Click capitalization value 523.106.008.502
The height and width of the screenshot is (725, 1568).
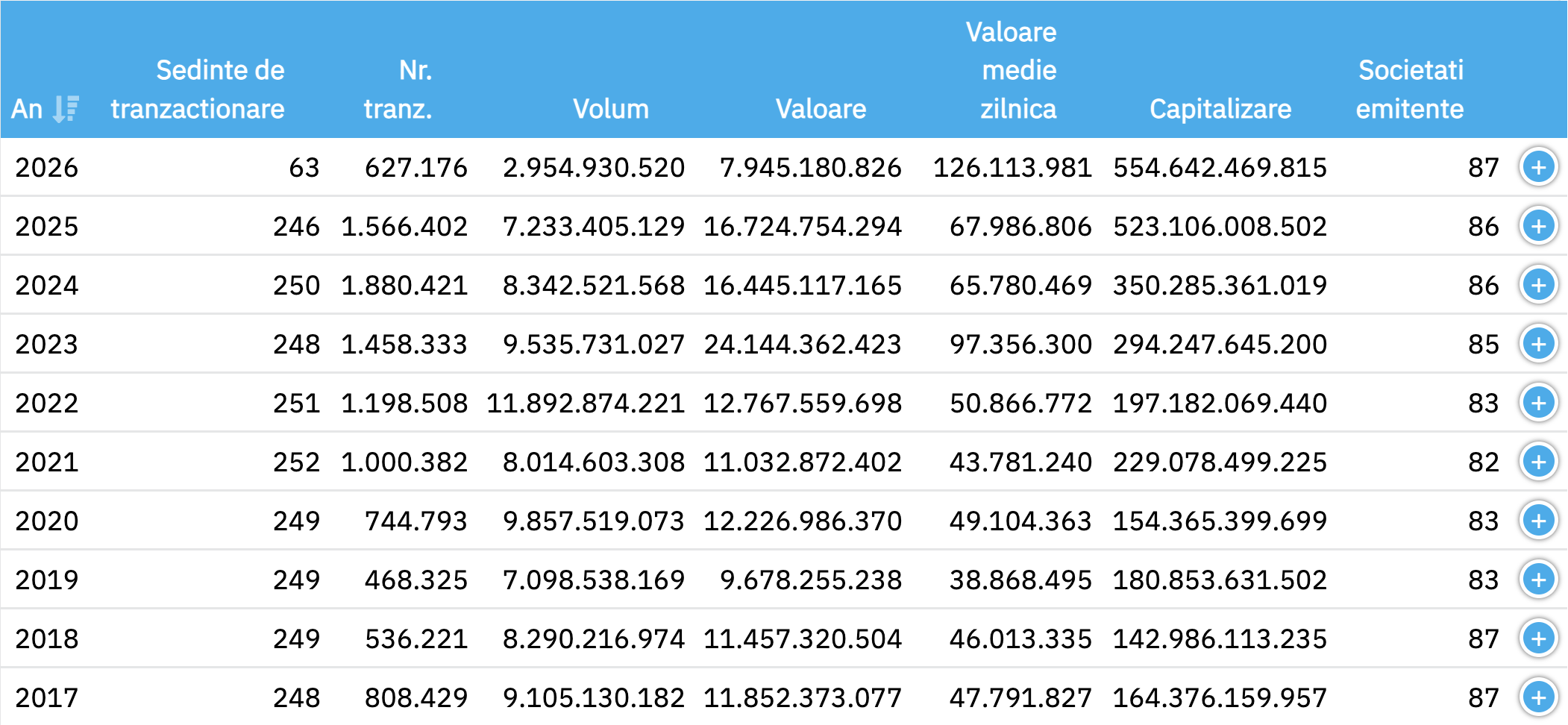1220,227
